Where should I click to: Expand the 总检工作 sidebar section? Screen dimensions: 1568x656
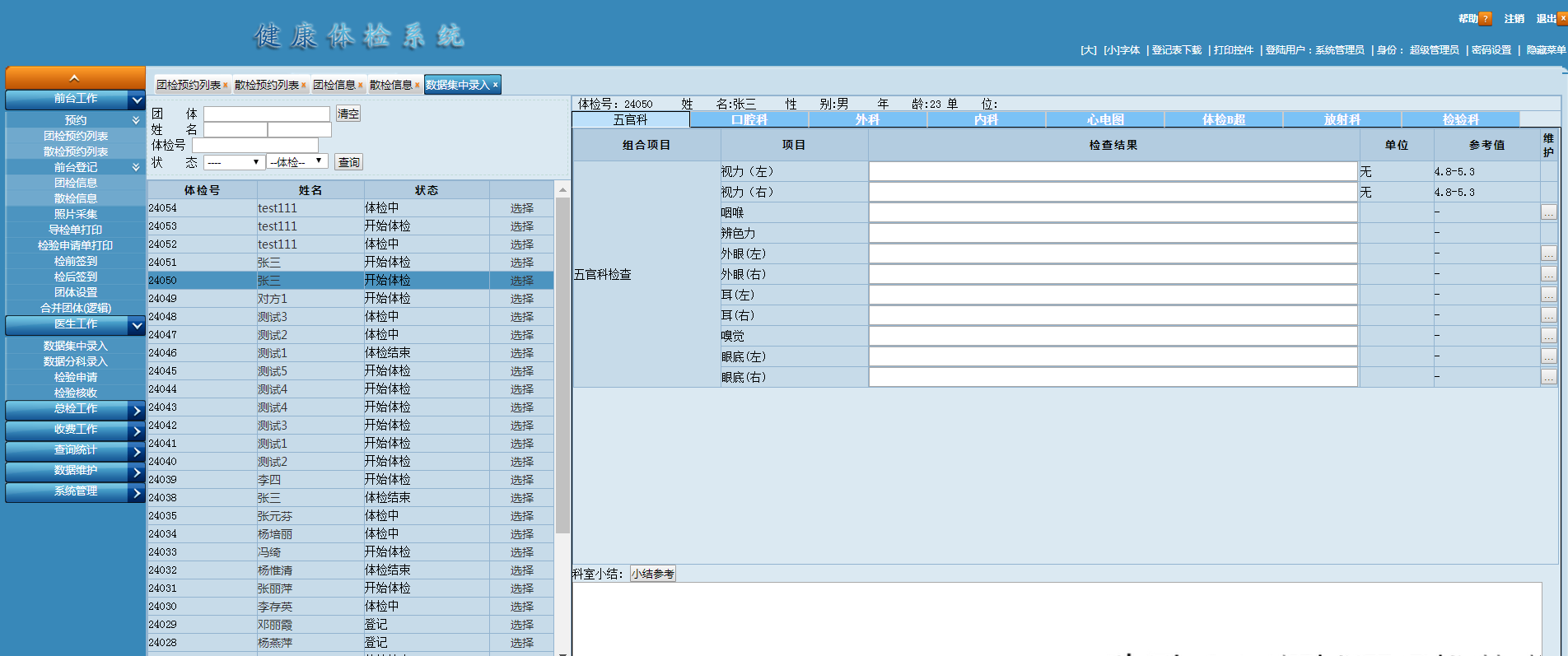[137, 410]
